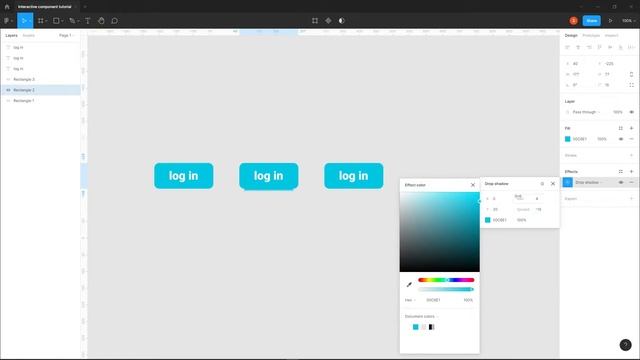Open the Pass through blend mode dropdown
640x360 pixels.
point(586,112)
